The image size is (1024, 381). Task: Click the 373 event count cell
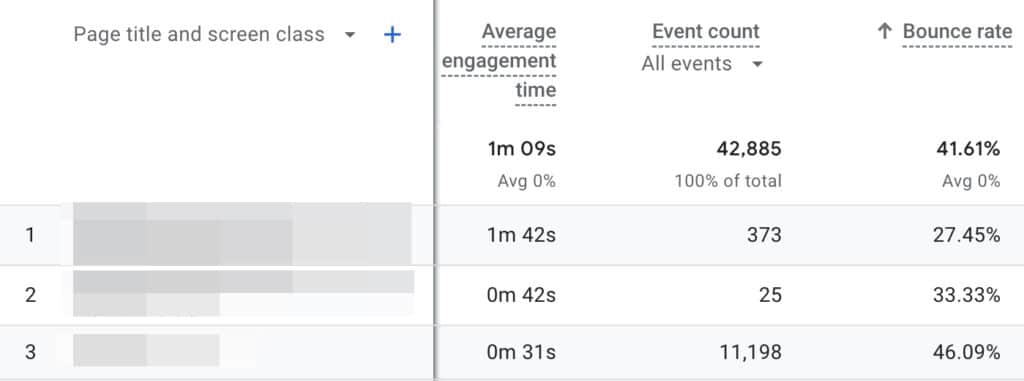click(764, 235)
